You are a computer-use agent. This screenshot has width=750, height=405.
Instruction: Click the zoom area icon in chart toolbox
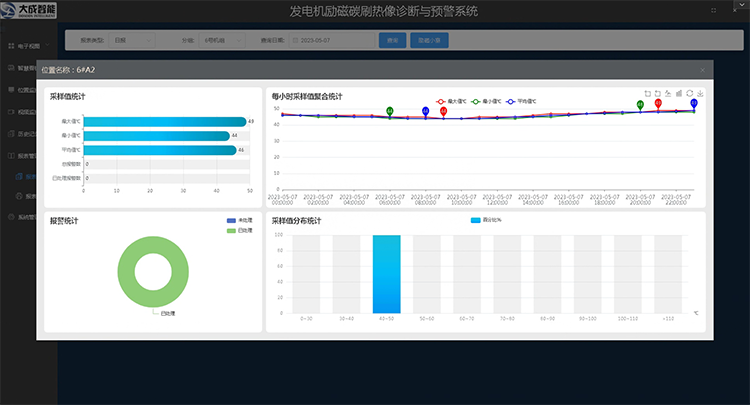click(x=647, y=93)
